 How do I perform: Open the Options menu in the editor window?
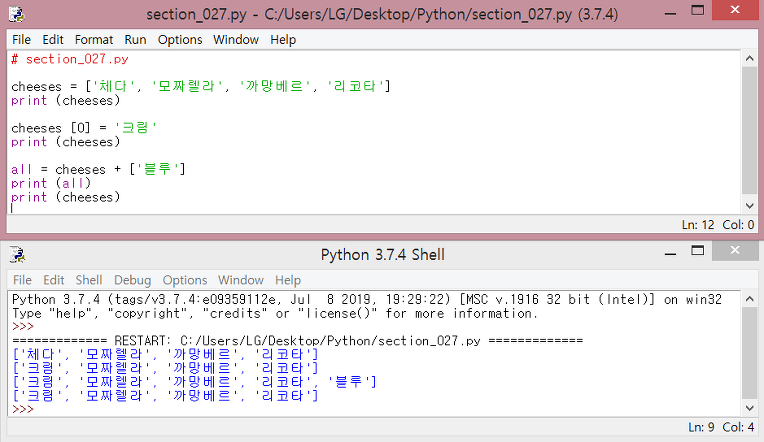pos(180,39)
